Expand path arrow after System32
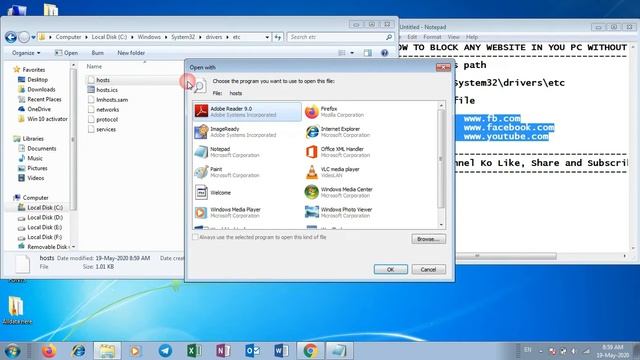640x360 pixels. [200, 37]
